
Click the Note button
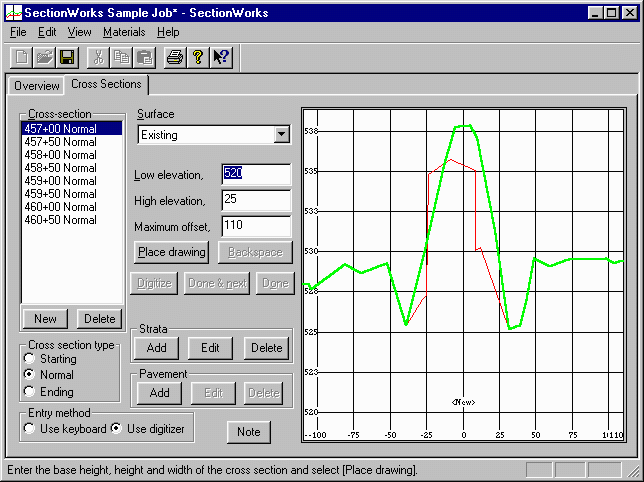coord(248,432)
